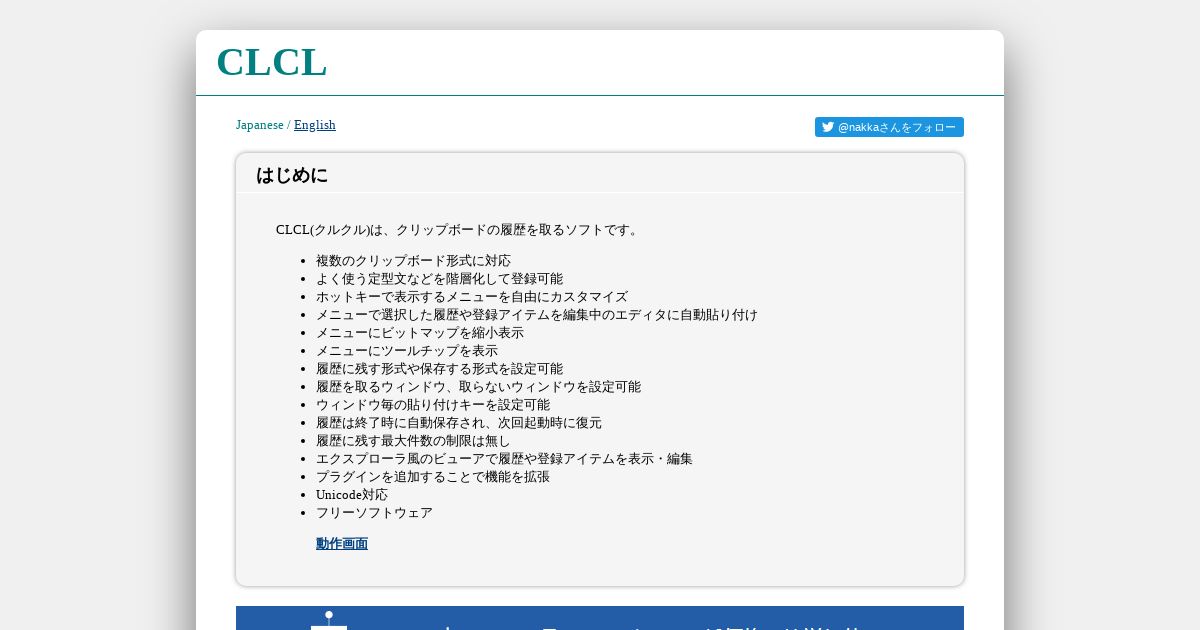Screen dimensions: 1200x630
Task: Click item about 自動貼り付け to editor
Action: (537, 315)
